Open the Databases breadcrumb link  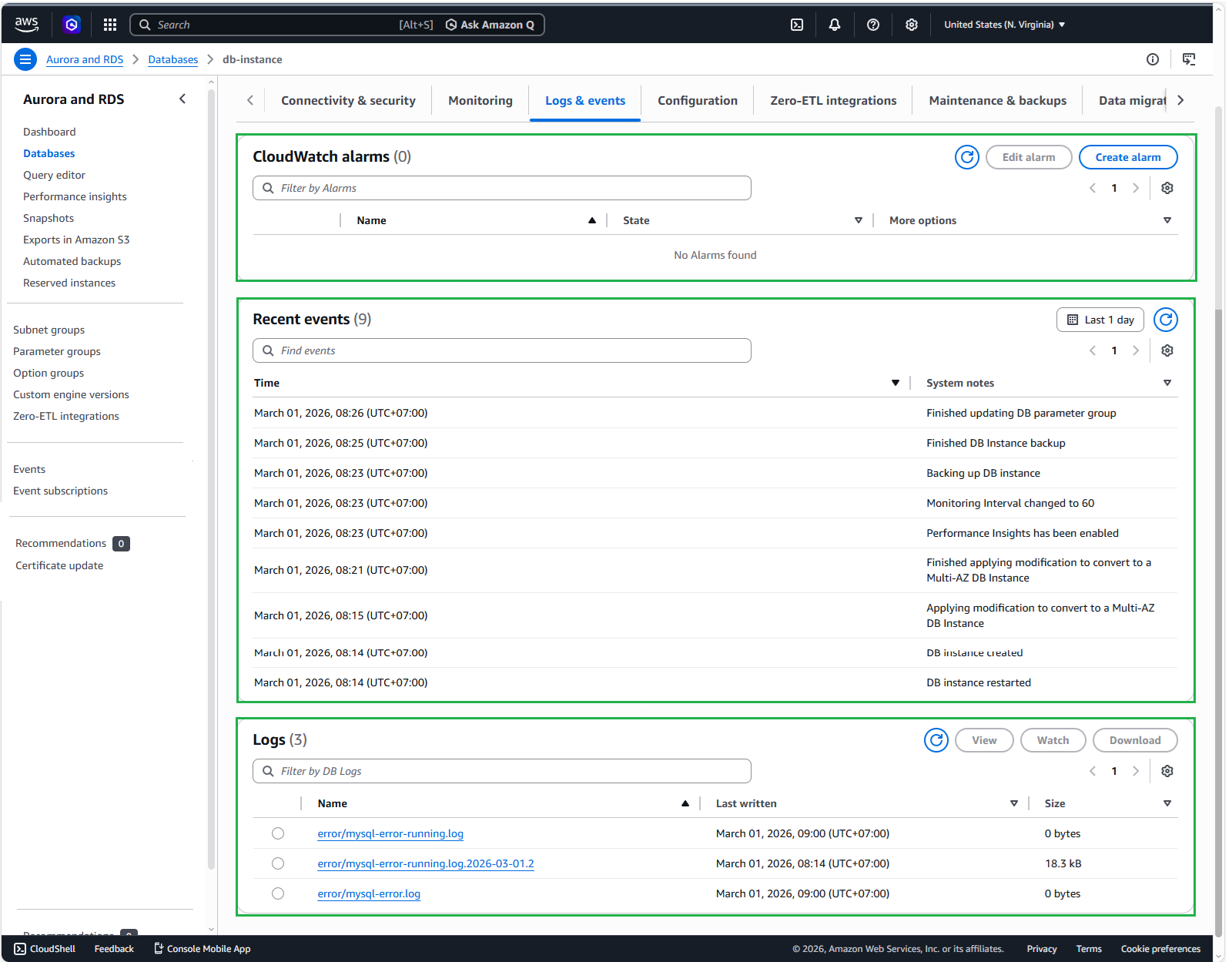click(x=173, y=59)
